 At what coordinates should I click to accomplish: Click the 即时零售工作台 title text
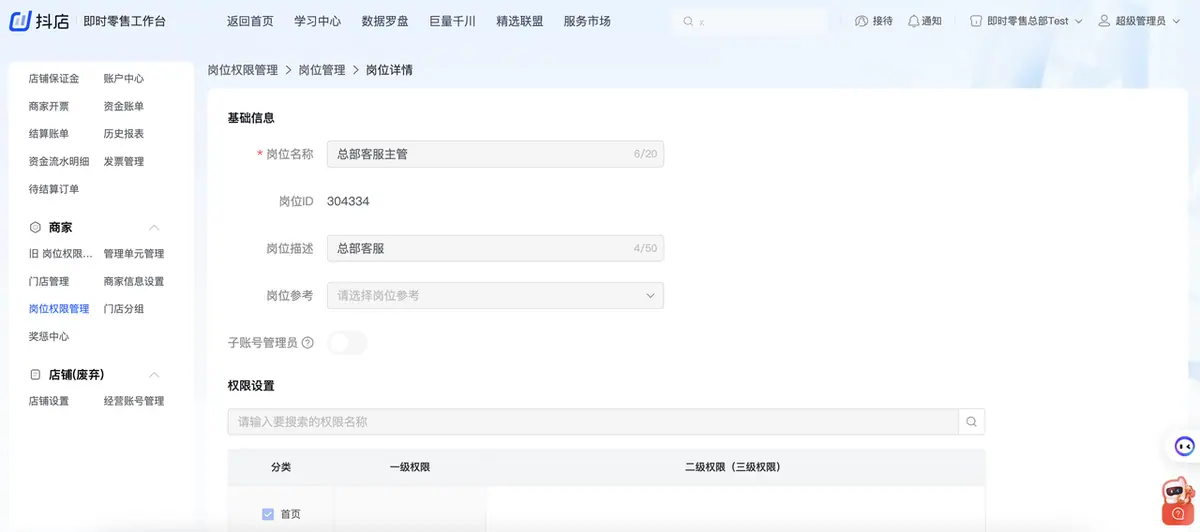coord(125,21)
